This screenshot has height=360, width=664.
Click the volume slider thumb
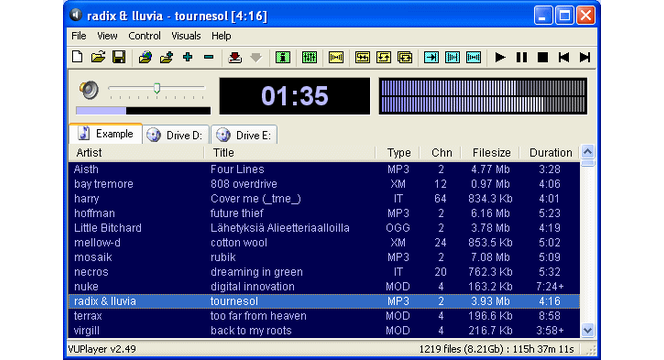(157, 88)
